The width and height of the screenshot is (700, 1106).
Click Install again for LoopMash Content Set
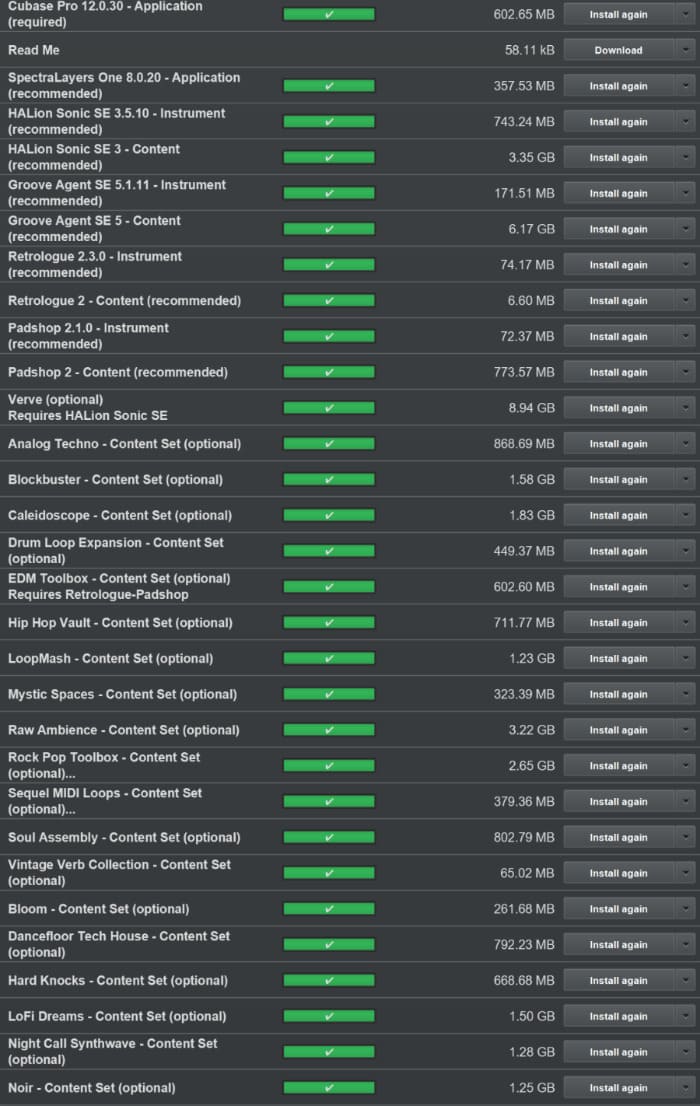click(619, 659)
